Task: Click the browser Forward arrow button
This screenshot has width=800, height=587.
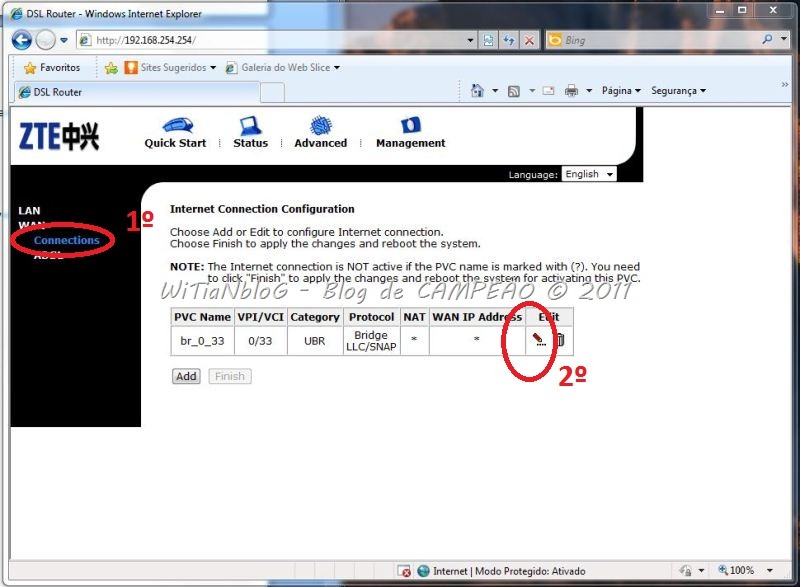Action: pyautogui.click(x=46, y=39)
